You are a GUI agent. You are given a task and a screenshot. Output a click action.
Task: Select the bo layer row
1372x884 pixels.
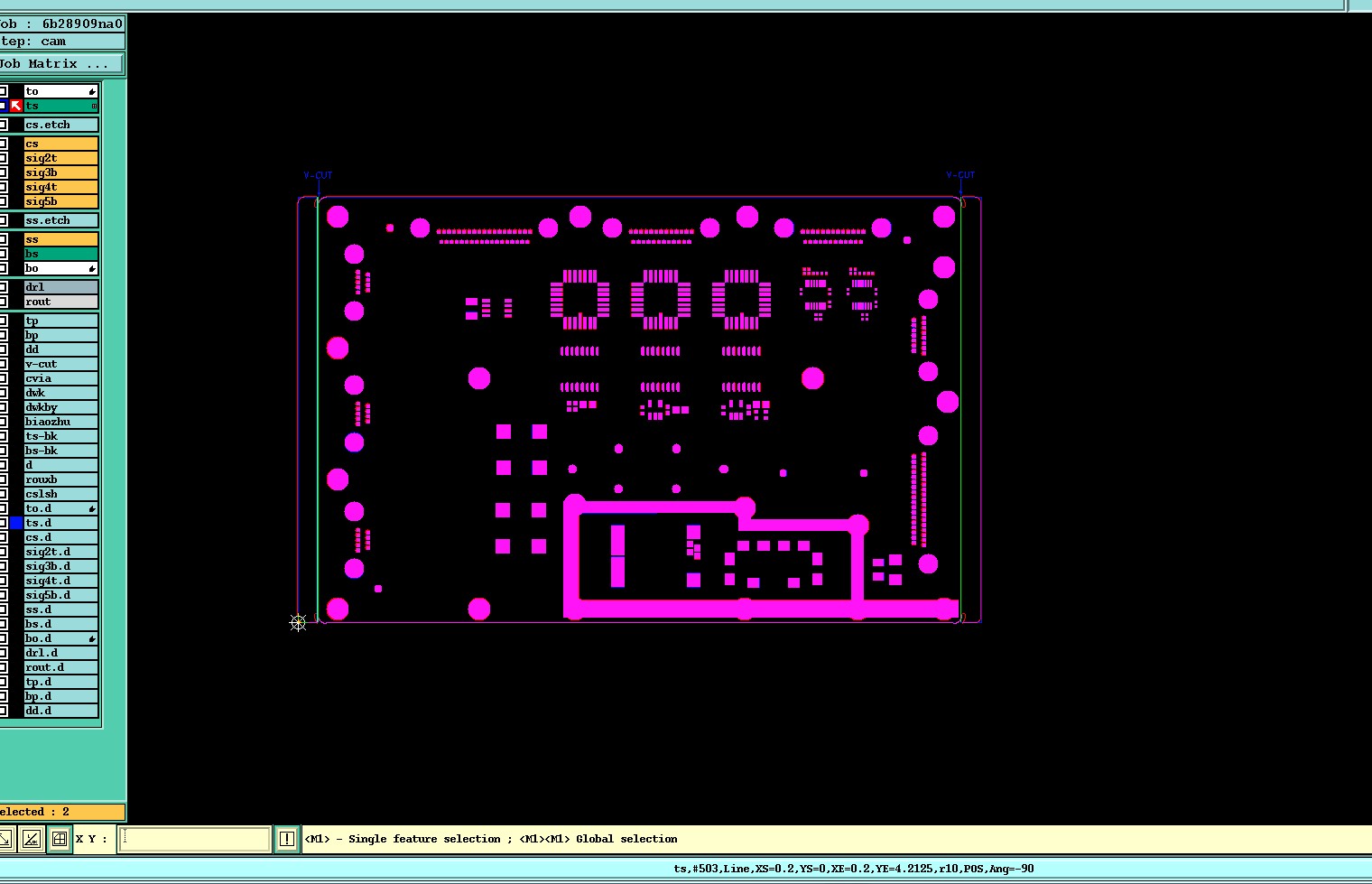coord(60,268)
